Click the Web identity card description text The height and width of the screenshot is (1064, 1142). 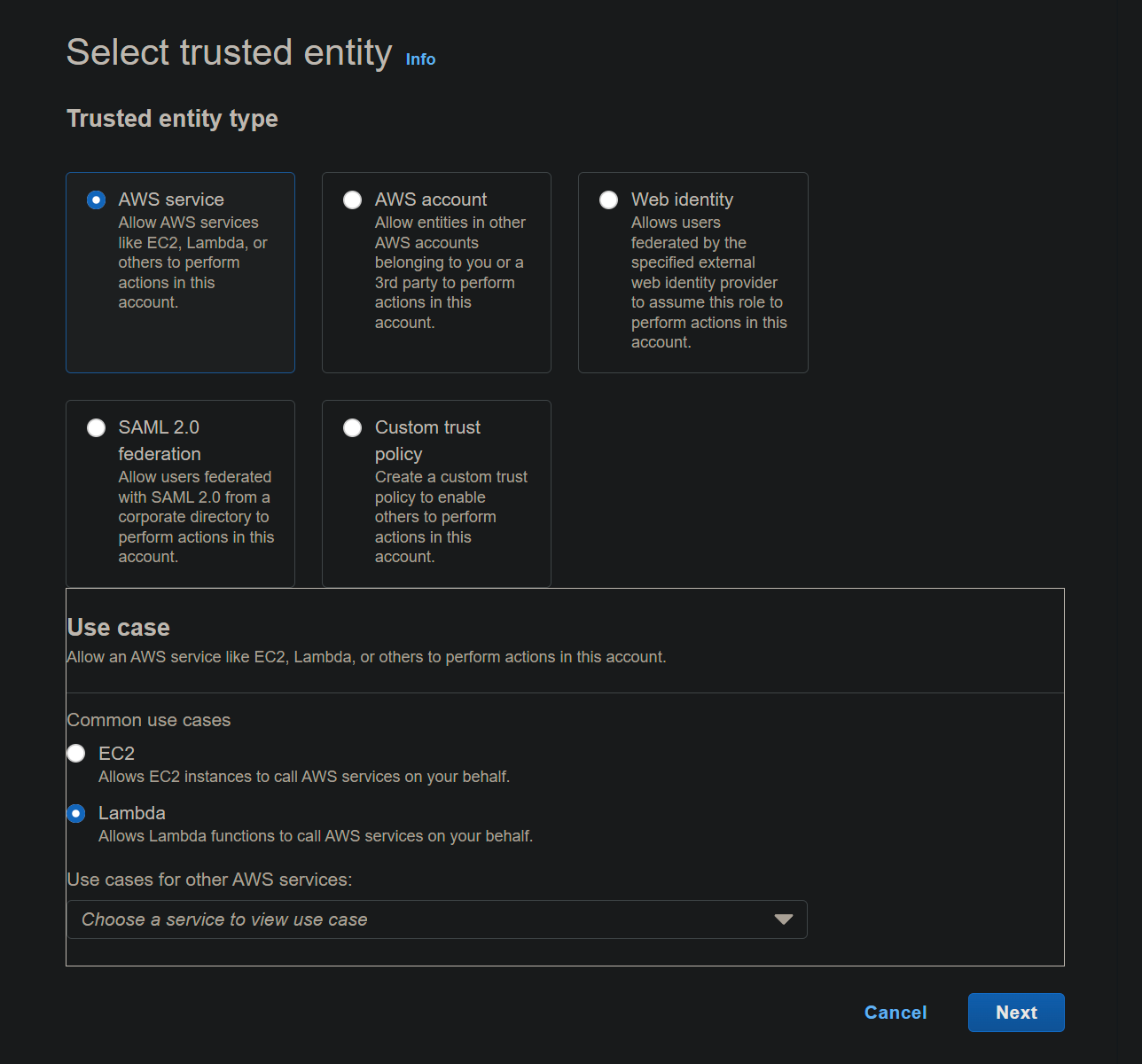(708, 282)
